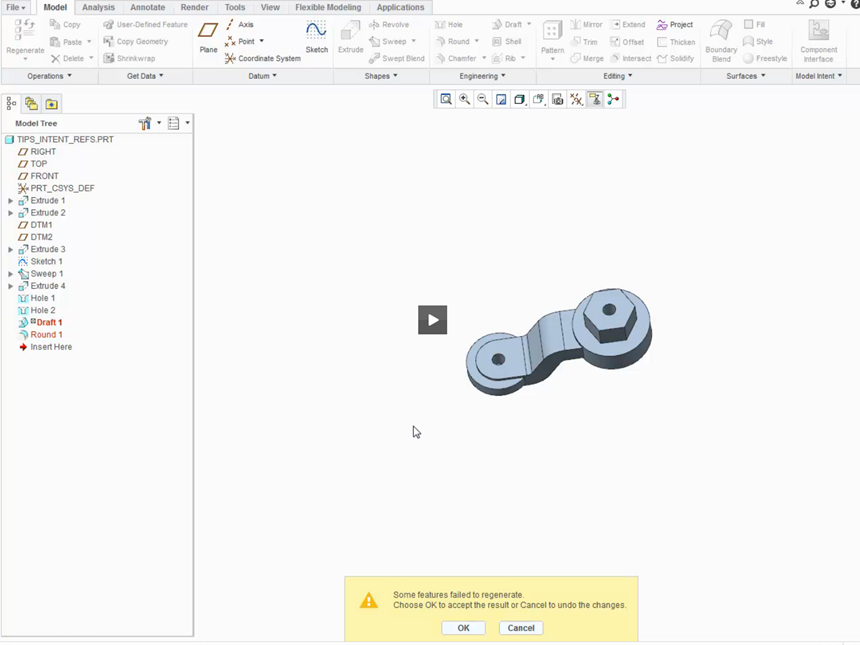The width and height of the screenshot is (860, 645).
Task: Click the Refit view icon
Action: 446,99
